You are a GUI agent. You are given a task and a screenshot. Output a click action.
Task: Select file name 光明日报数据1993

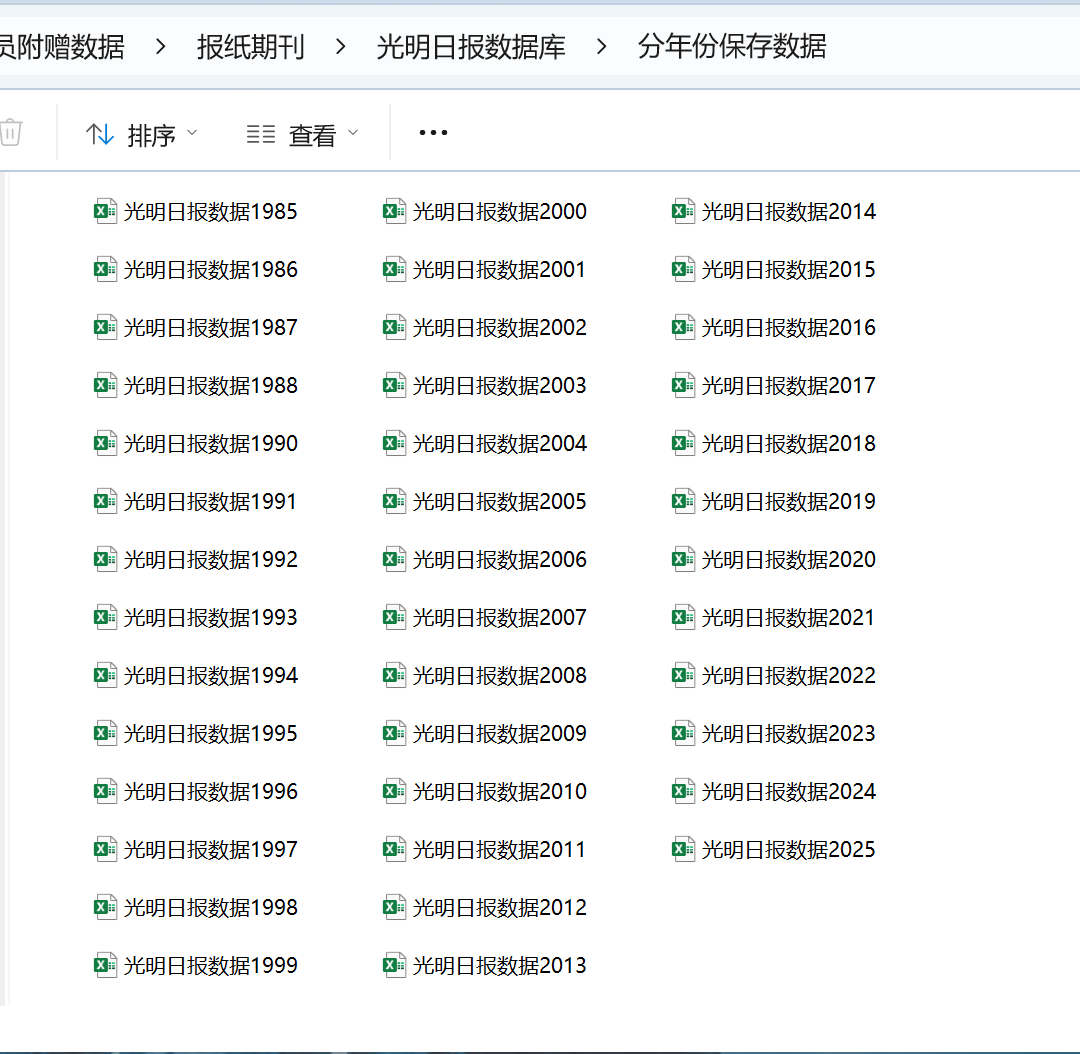pos(211,617)
